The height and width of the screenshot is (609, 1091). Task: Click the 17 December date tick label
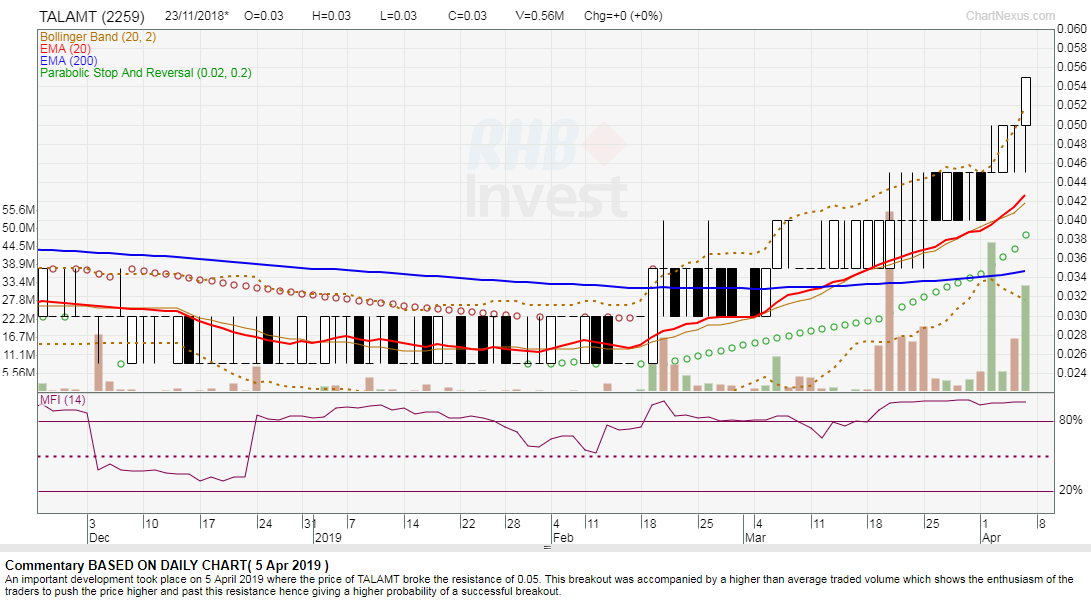click(x=209, y=523)
